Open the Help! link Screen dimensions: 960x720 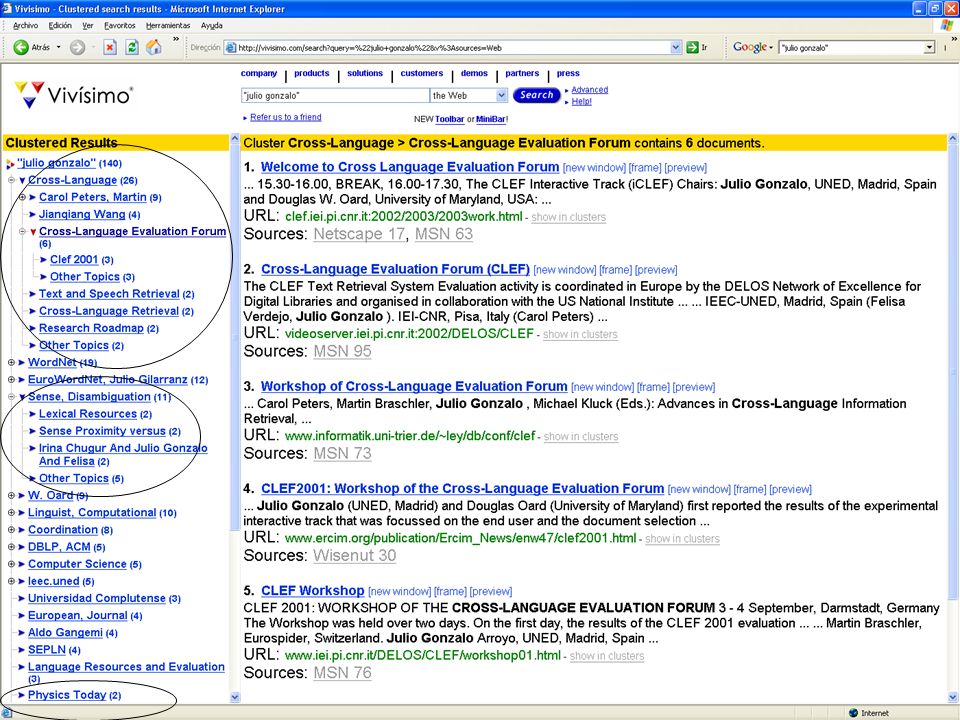(x=582, y=102)
